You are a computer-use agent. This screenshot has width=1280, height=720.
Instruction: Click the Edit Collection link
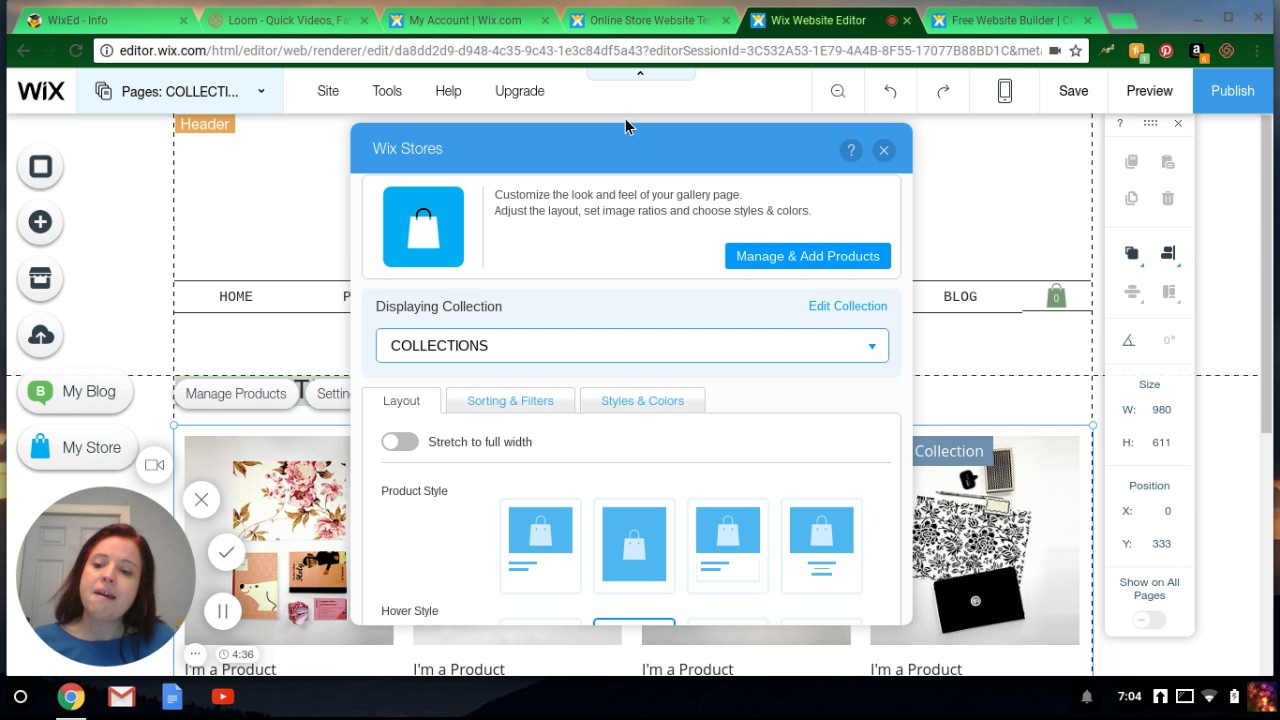point(848,306)
